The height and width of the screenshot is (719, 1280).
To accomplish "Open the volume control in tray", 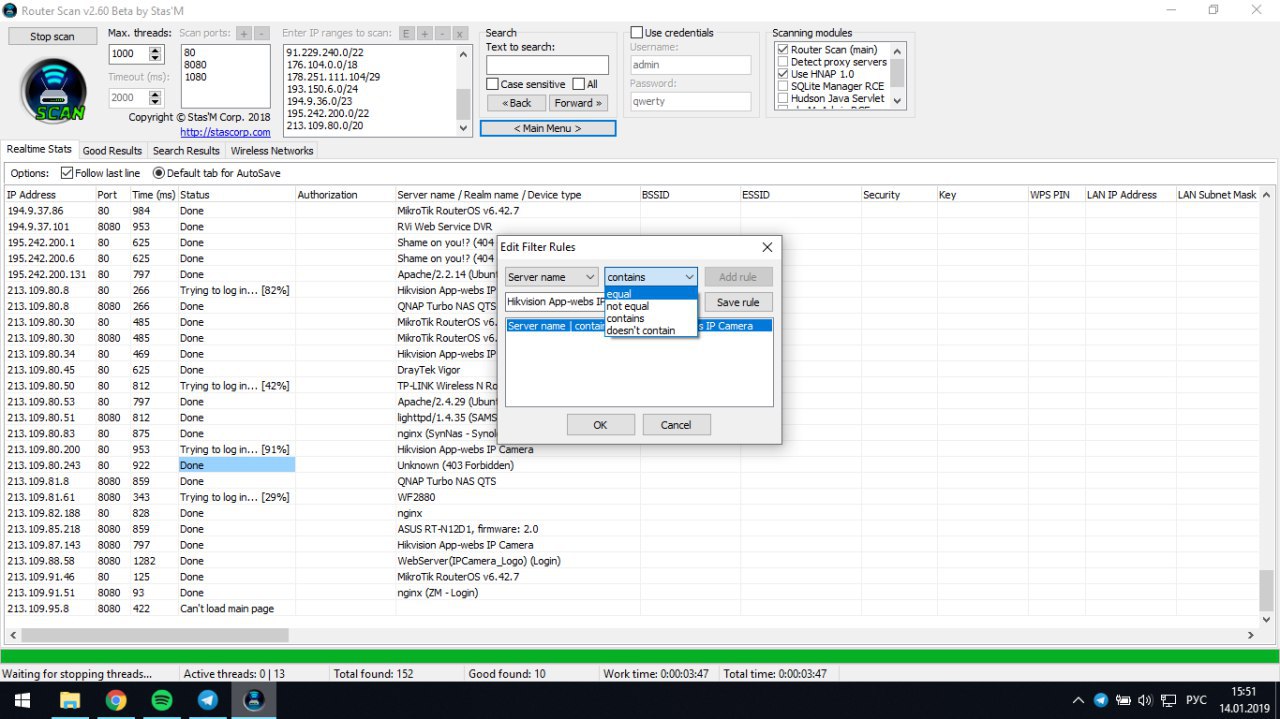I will [x=1145, y=700].
